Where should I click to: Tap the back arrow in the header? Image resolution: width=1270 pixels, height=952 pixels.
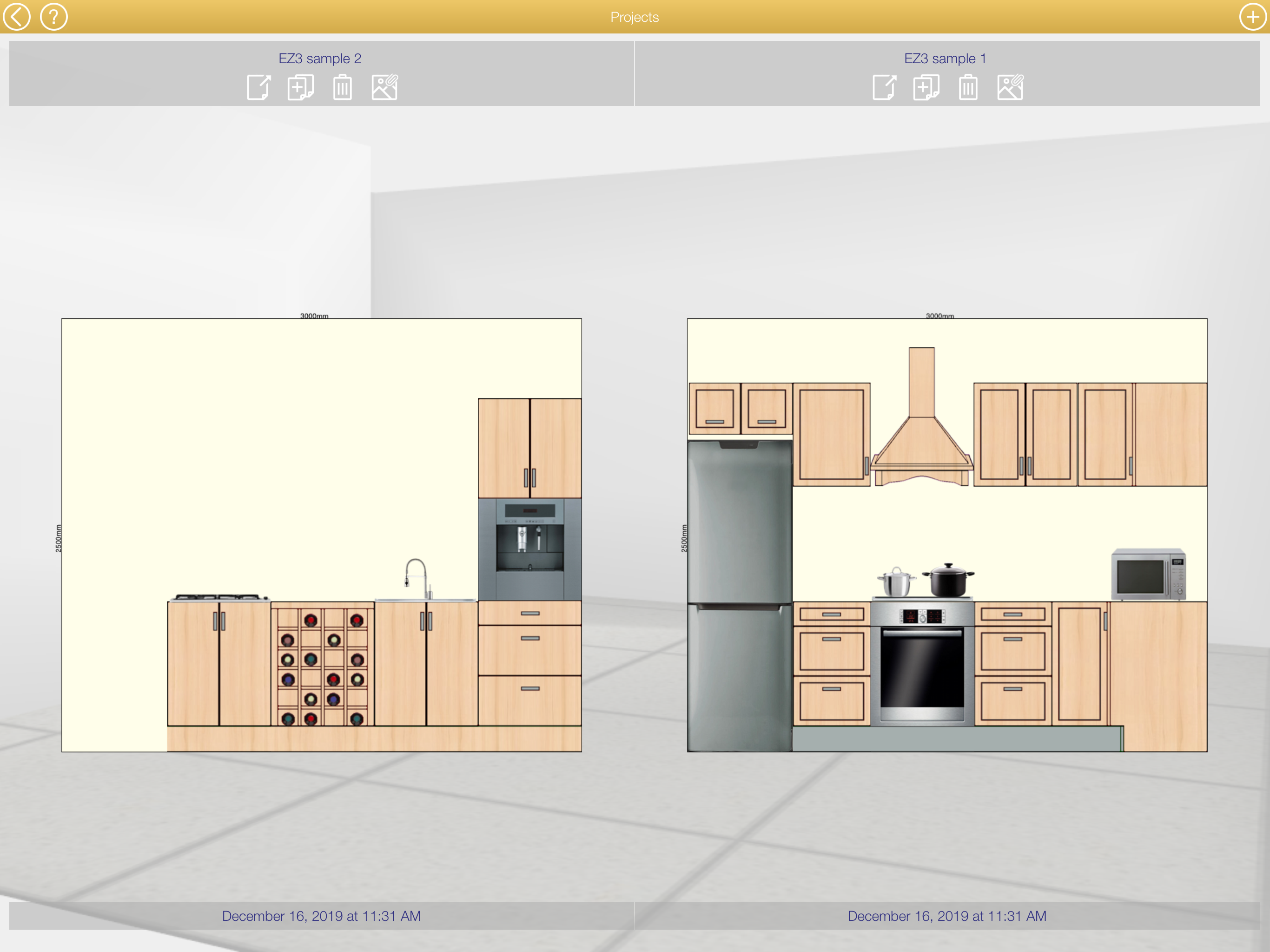(x=17, y=17)
